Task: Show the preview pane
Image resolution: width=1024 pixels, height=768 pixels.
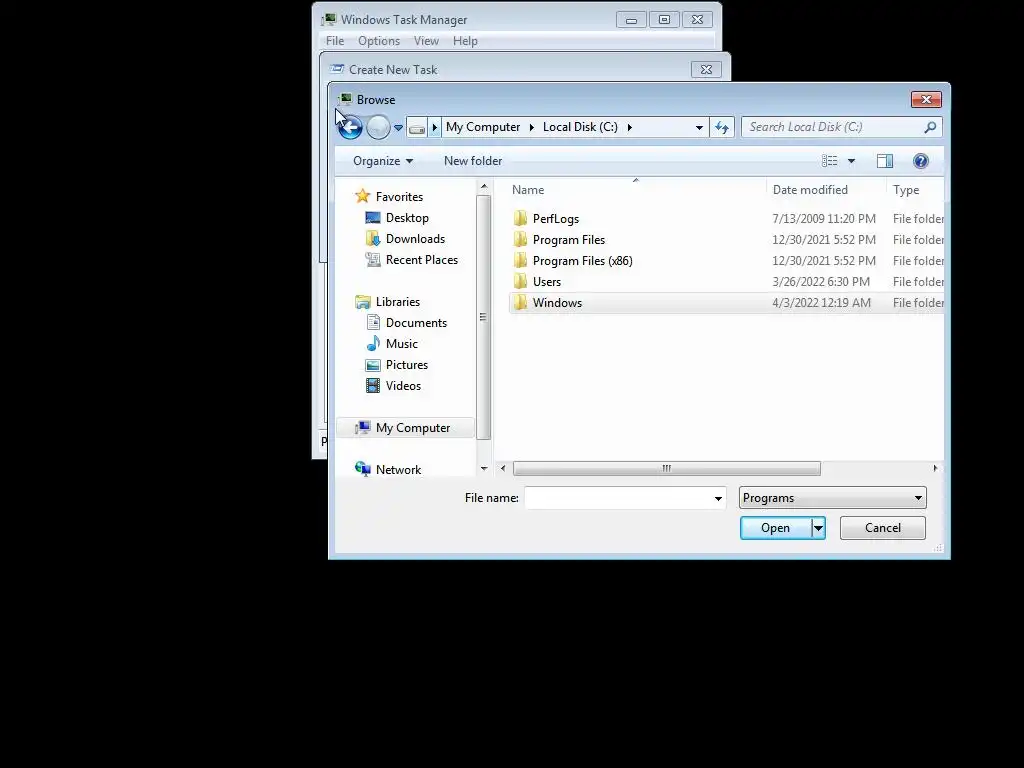Action: (x=885, y=161)
